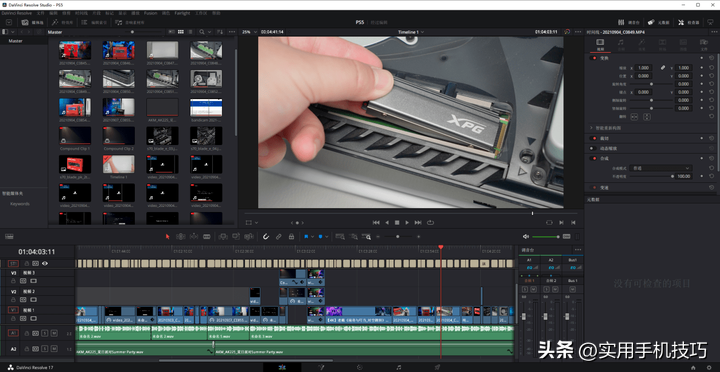
Task: Select Compound Clip 1 thumbnail
Action: point(75,136)
